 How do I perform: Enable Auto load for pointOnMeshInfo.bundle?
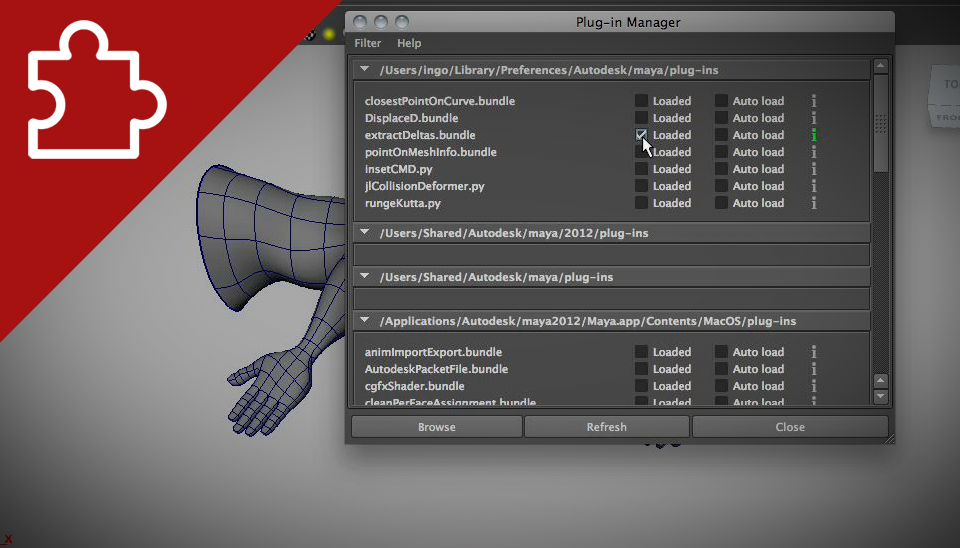tap(721, 152)
